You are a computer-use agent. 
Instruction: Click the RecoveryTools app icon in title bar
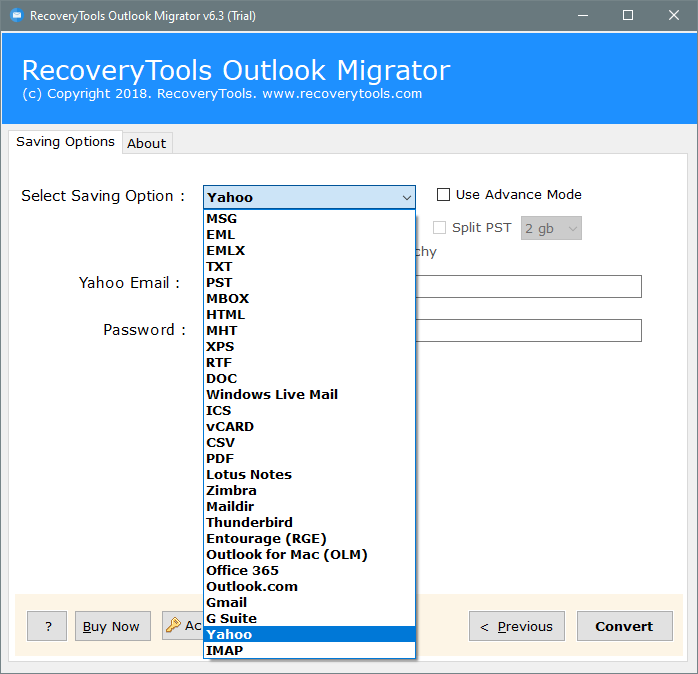(17, 16)
